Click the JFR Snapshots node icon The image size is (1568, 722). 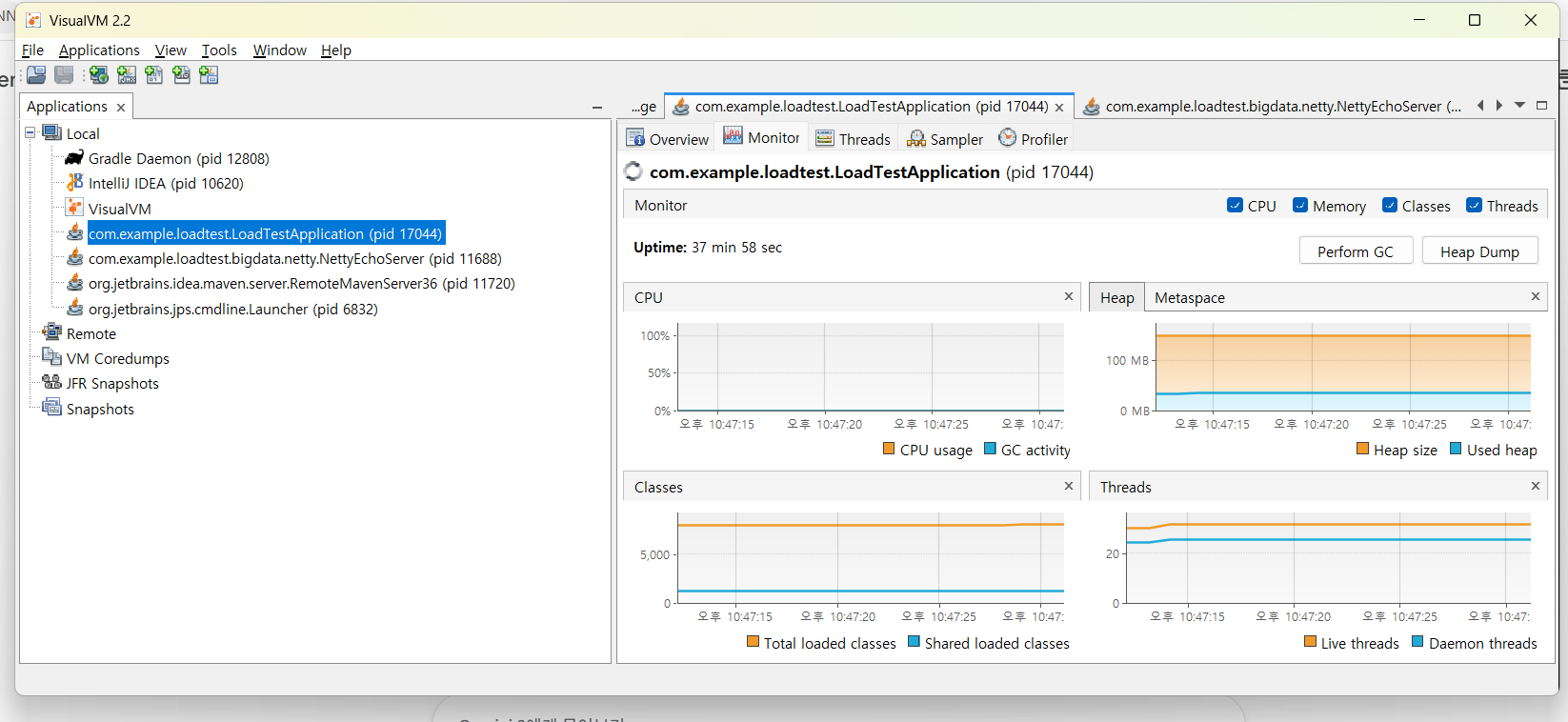coord(52,382)
